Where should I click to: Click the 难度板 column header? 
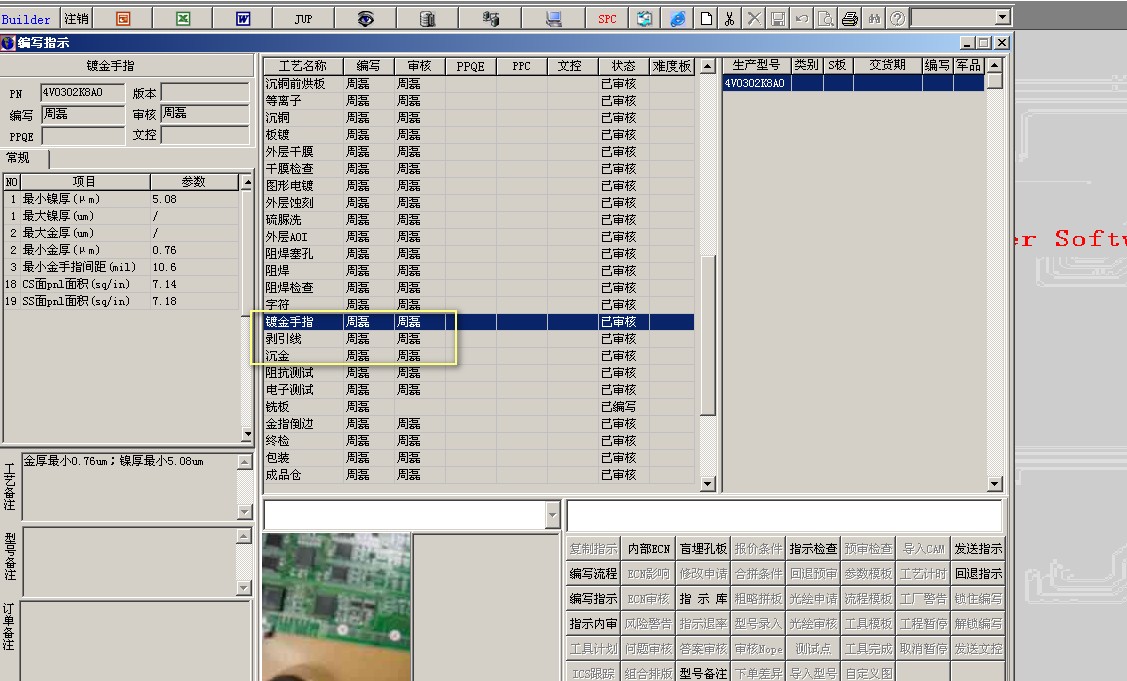click(x=671, y=66)
